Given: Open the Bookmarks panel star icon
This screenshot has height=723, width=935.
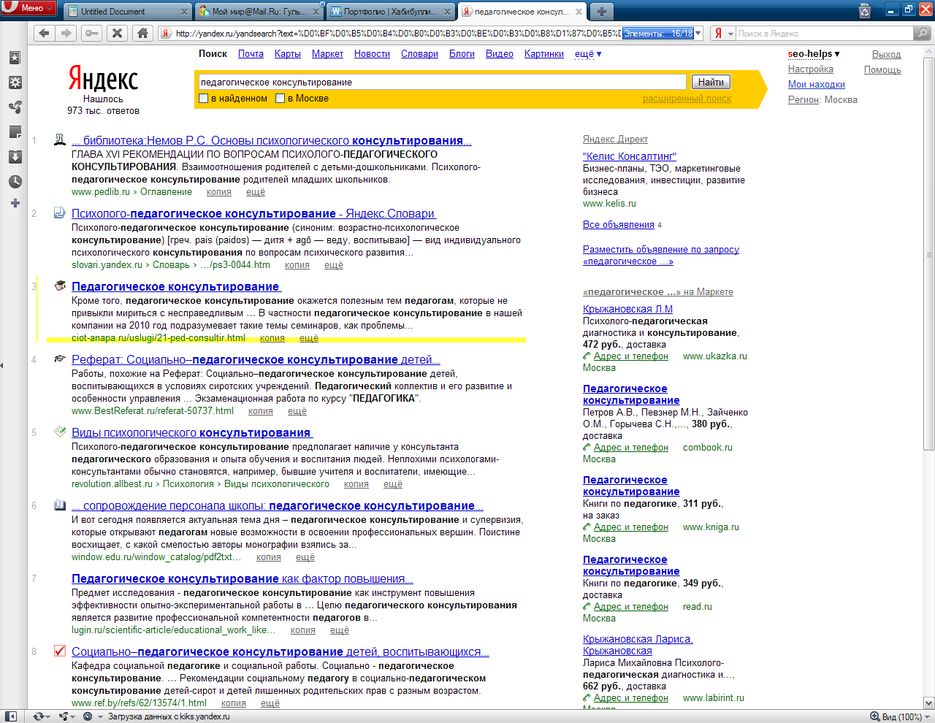Looking at the screenshot, I should [x=15, y=58].
